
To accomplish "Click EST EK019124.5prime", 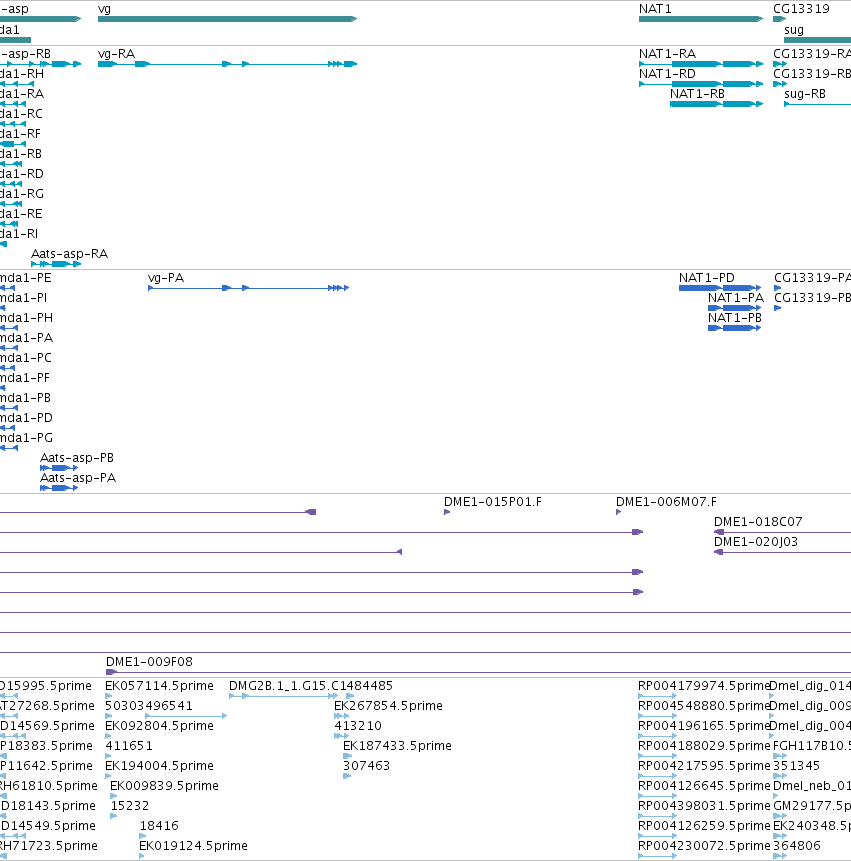I will (193, 846).
